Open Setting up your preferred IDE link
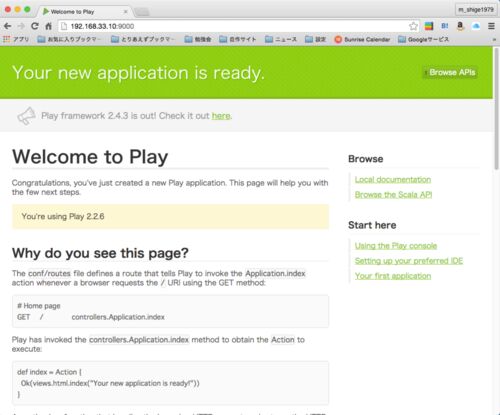This screenshot has height=415, width=500. tap(409, 261)
